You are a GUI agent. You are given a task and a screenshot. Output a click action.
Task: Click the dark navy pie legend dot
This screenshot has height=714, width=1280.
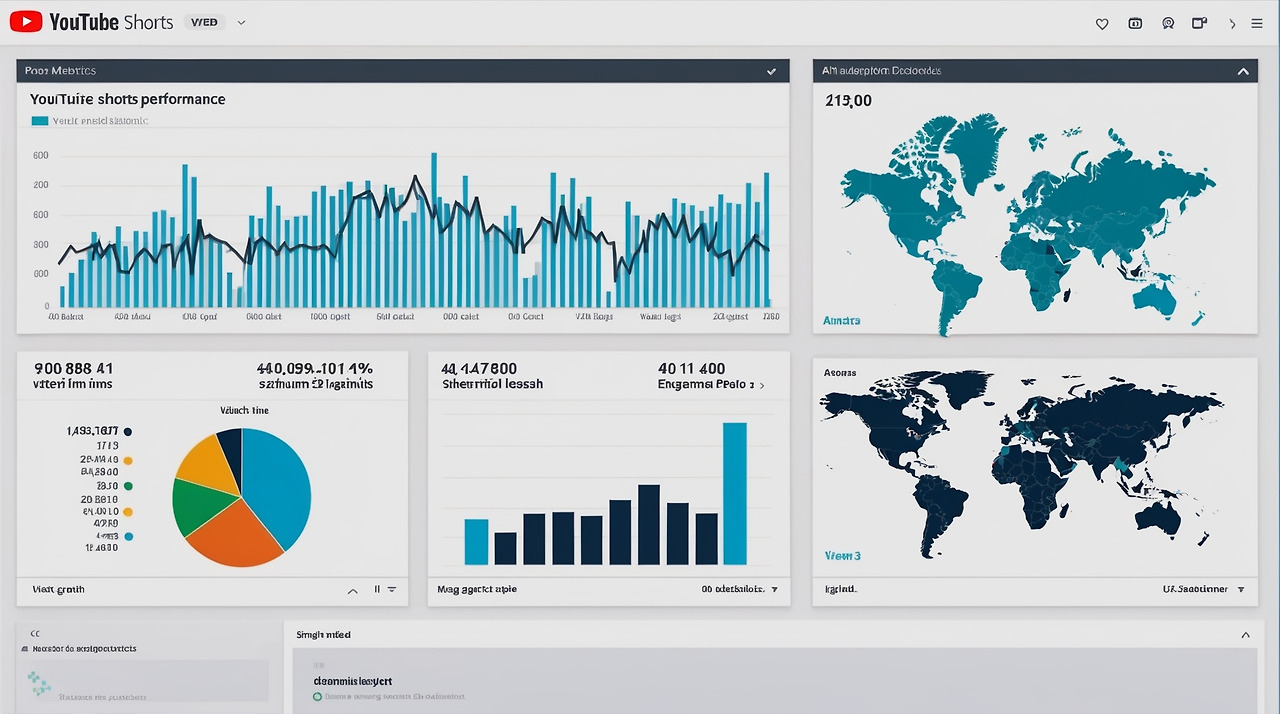tap(128, 432)
